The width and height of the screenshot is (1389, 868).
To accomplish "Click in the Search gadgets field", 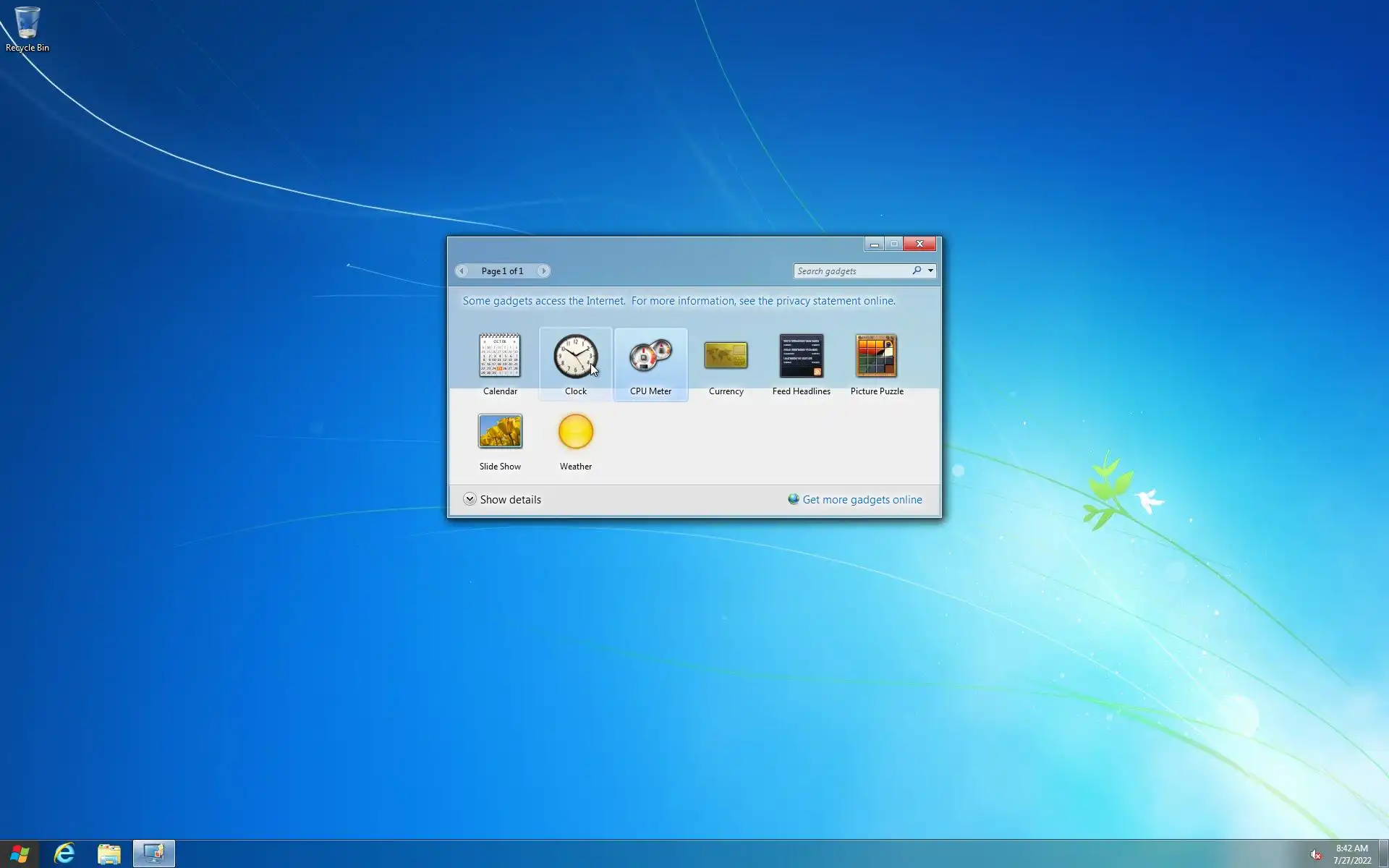I will pyautogui.click(x=851, y=271).
